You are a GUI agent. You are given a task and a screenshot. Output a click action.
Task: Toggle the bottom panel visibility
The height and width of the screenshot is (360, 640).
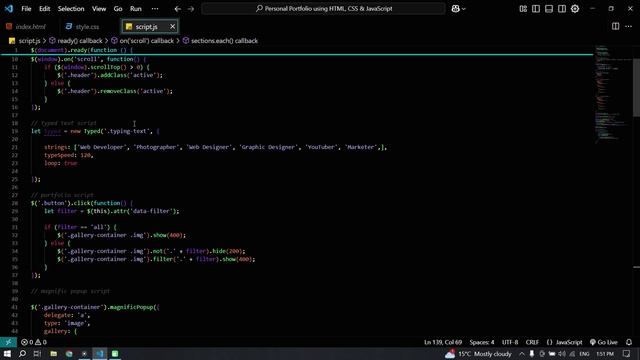[x=549, y=9]
